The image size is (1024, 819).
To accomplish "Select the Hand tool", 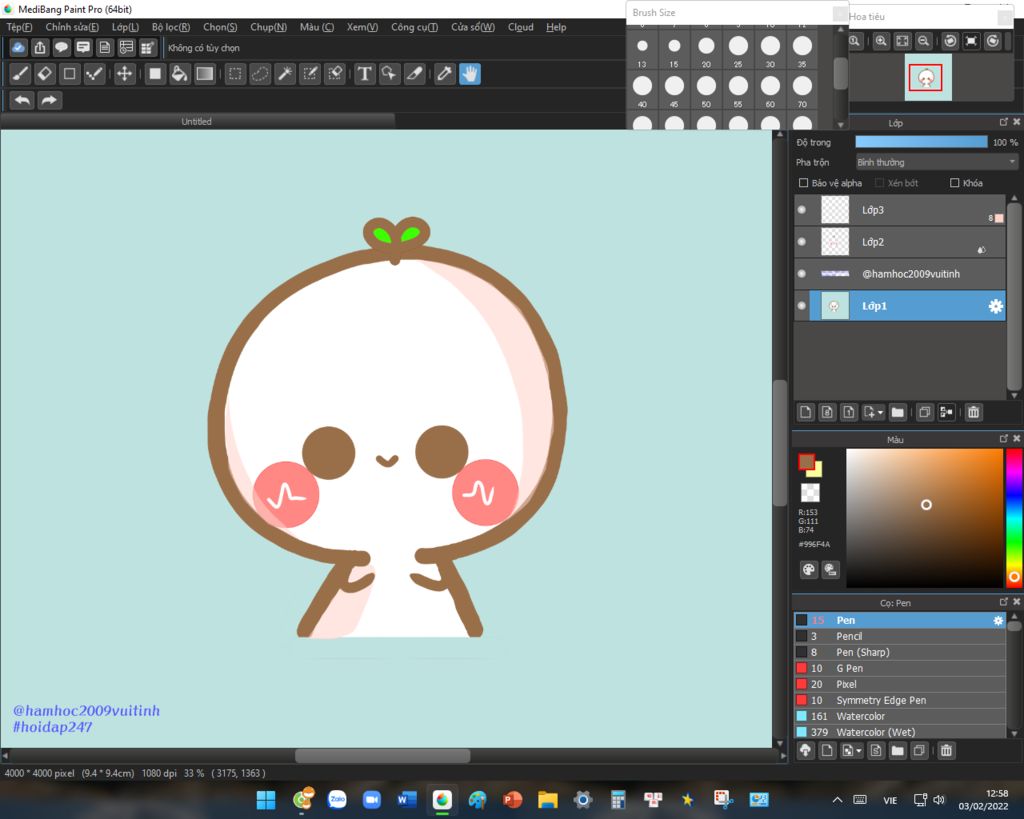I will pos(470,74).
